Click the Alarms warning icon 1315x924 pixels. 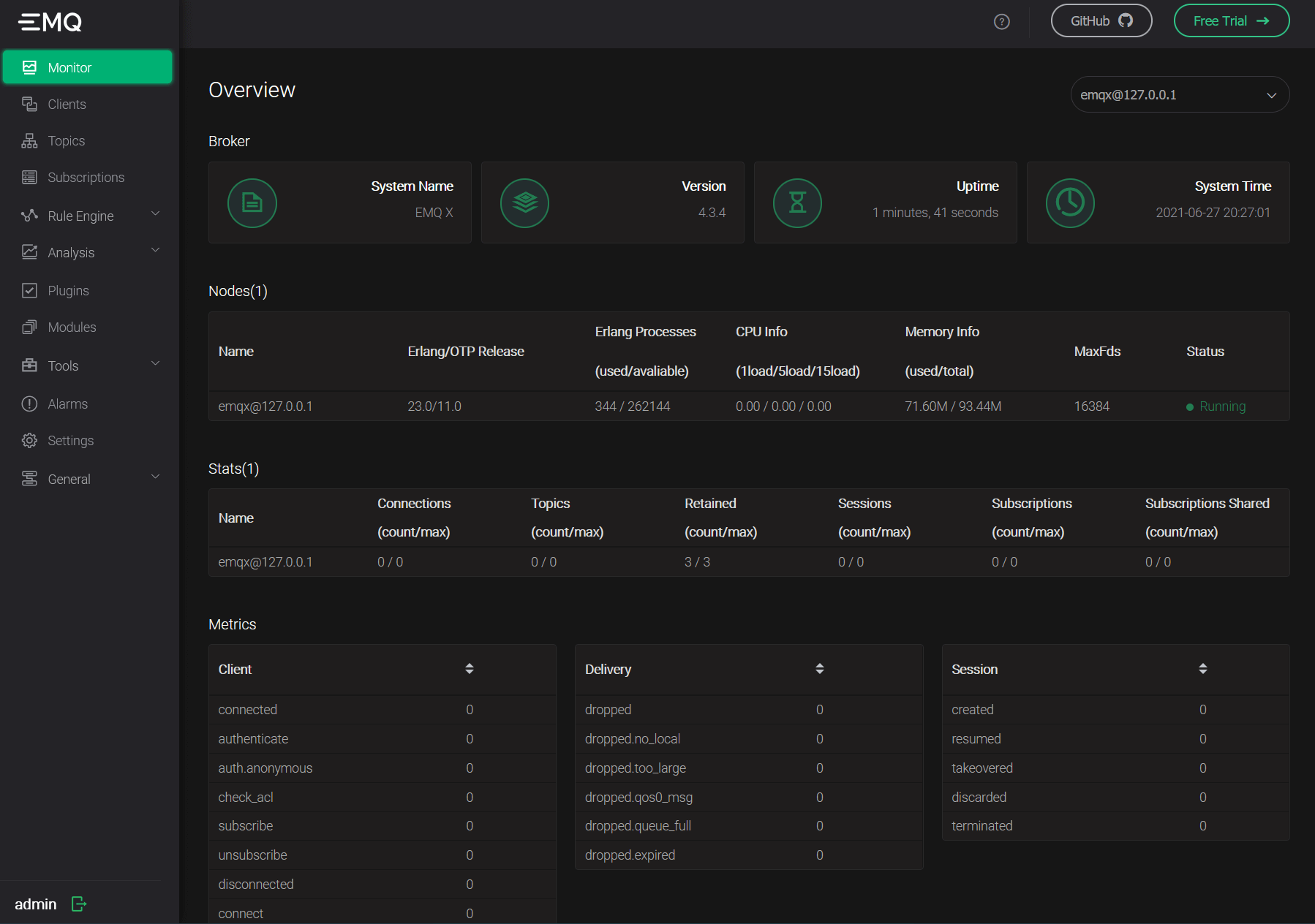click(x=29, y=404)
